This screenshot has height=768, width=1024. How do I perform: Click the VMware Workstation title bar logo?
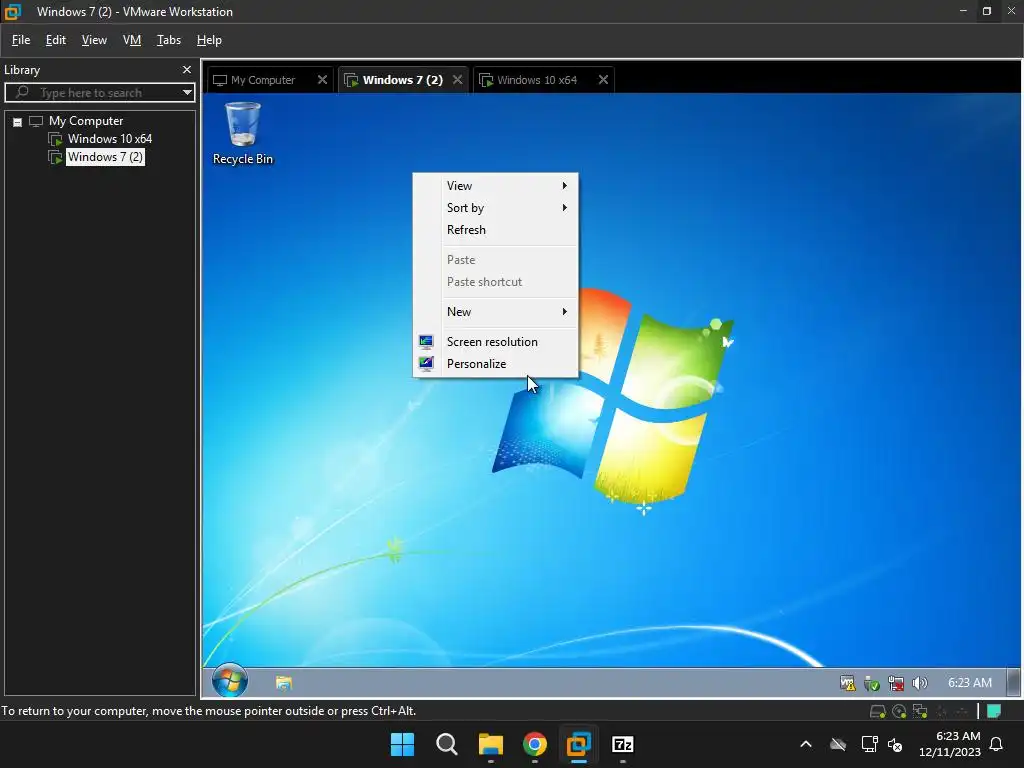[12, 11]
